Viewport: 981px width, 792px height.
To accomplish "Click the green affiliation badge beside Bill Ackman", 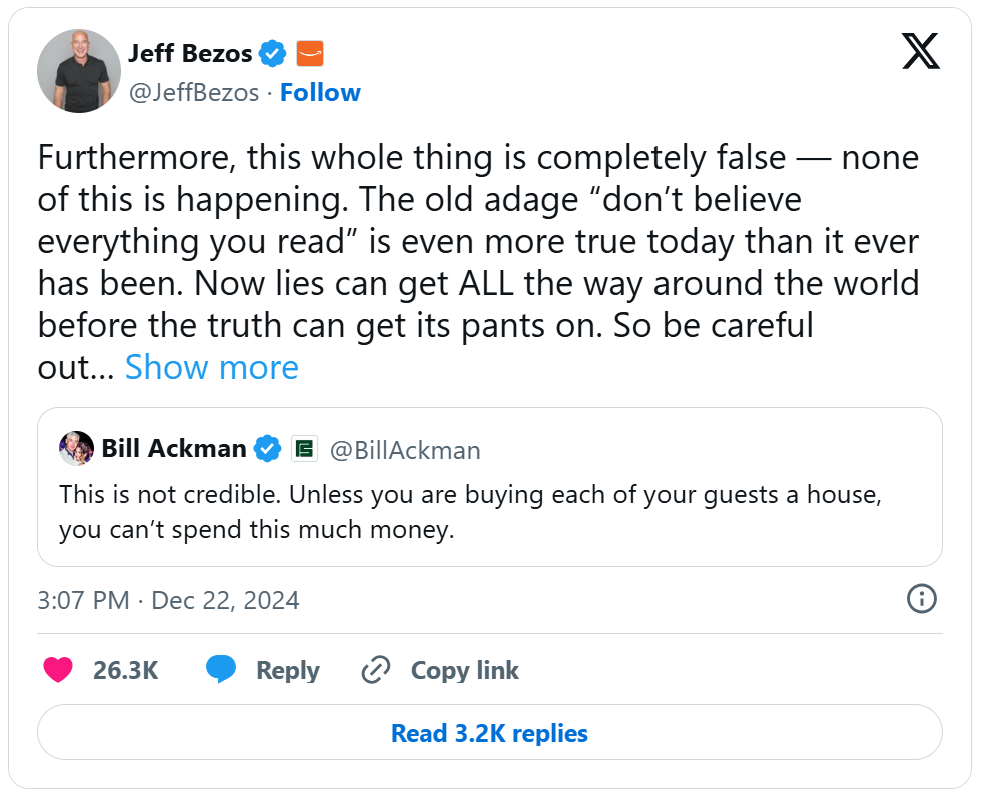I will coord(304,449).
